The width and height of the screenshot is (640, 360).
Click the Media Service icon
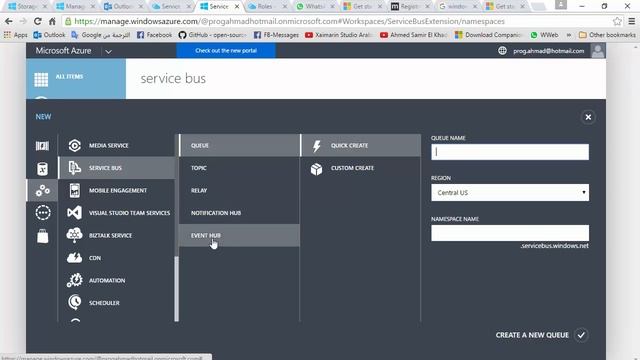75,145
